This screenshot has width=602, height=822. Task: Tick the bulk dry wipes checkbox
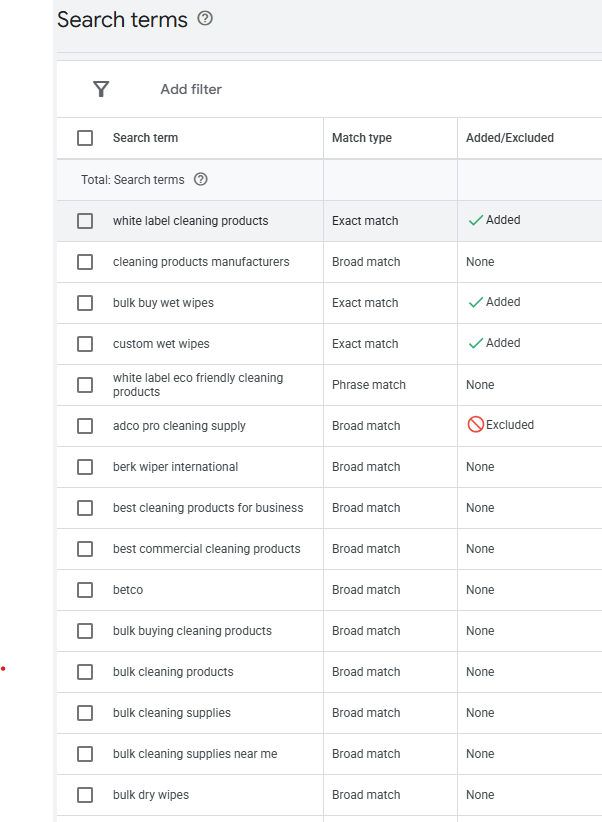85,795
